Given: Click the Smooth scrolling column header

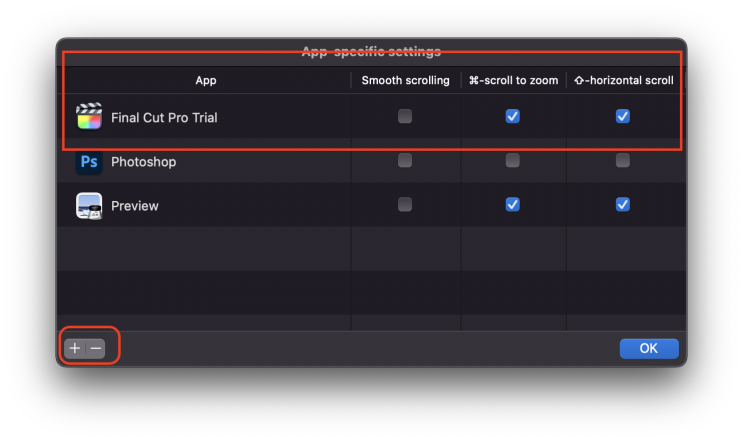Looking at the screenshot, I should pos(405,80).
